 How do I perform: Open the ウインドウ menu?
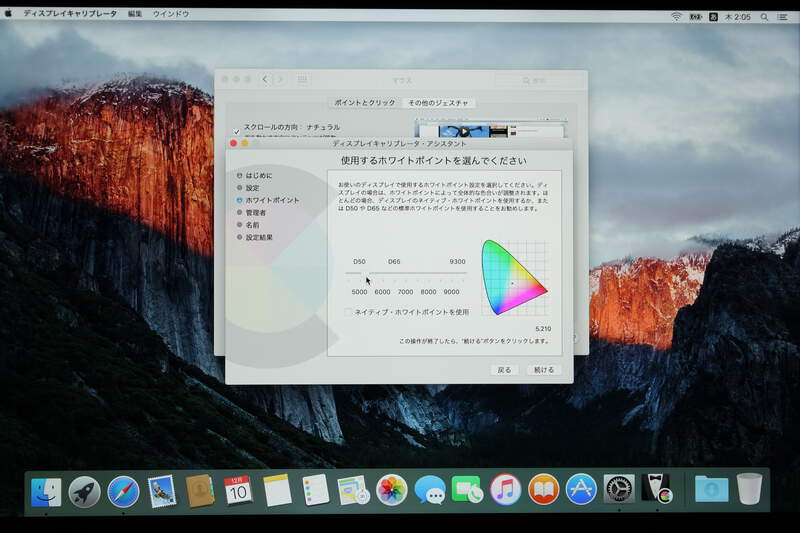[171, 15]
